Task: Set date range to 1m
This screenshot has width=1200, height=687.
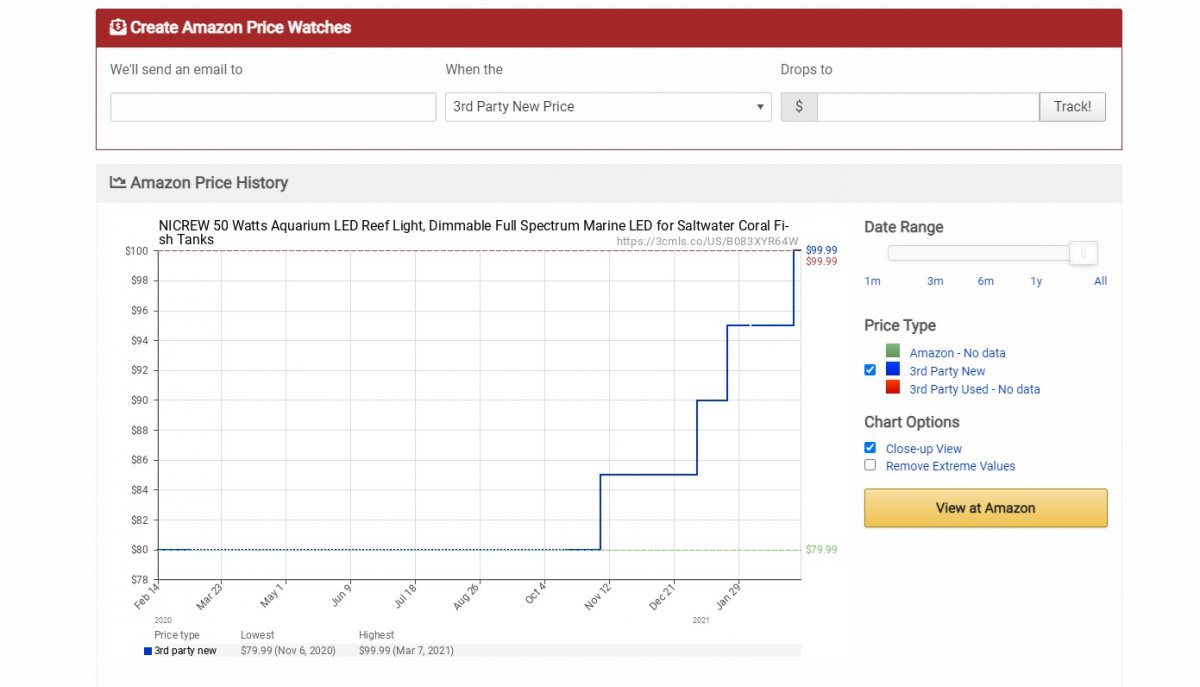Action: pos(873,281)
